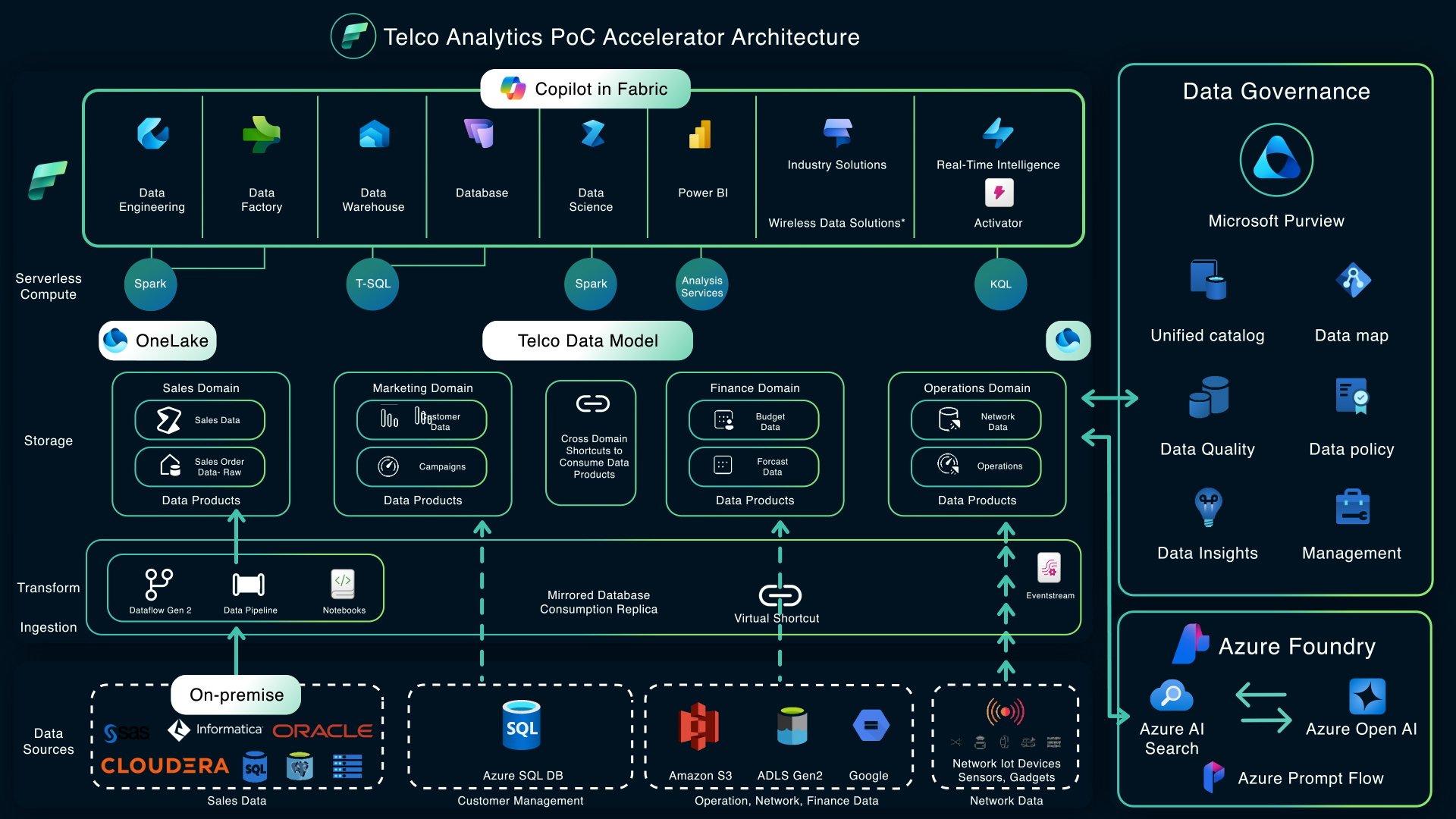Click the Unified catalog icon
Screen dimensions: 1456x819
pyautogui.click(x=1208, y=280)
